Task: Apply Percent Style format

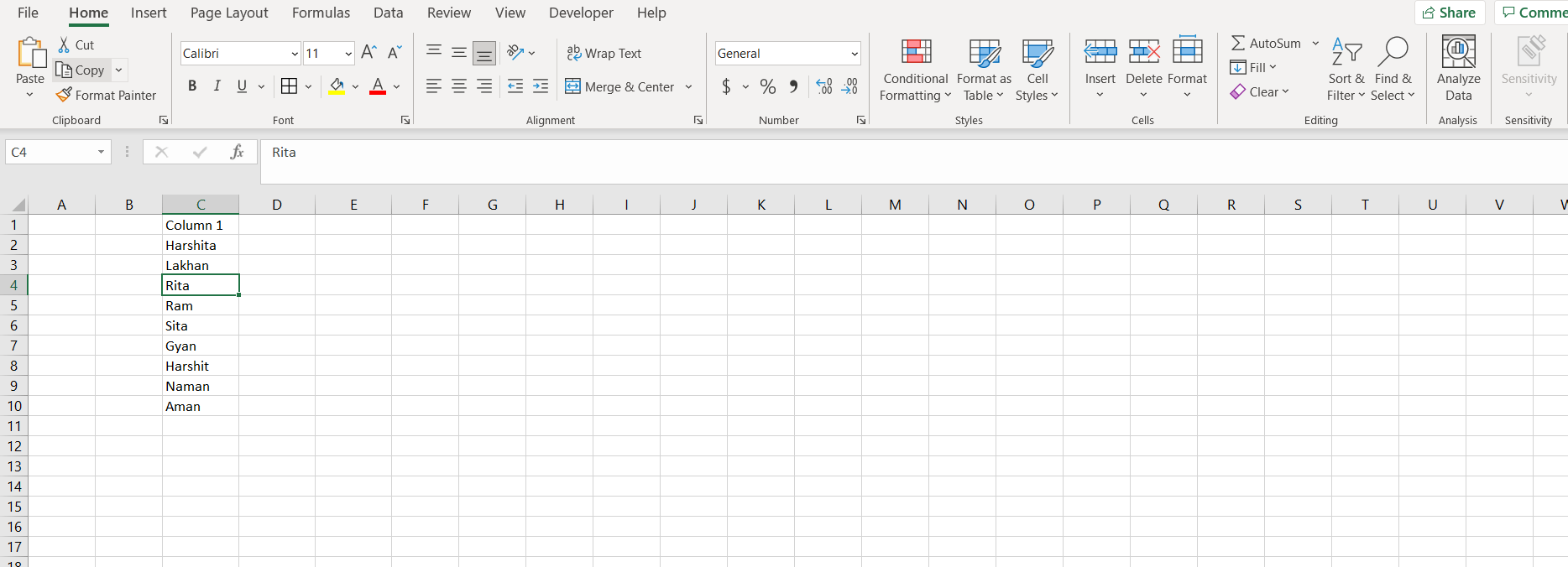Action: (x=767, y=86)
